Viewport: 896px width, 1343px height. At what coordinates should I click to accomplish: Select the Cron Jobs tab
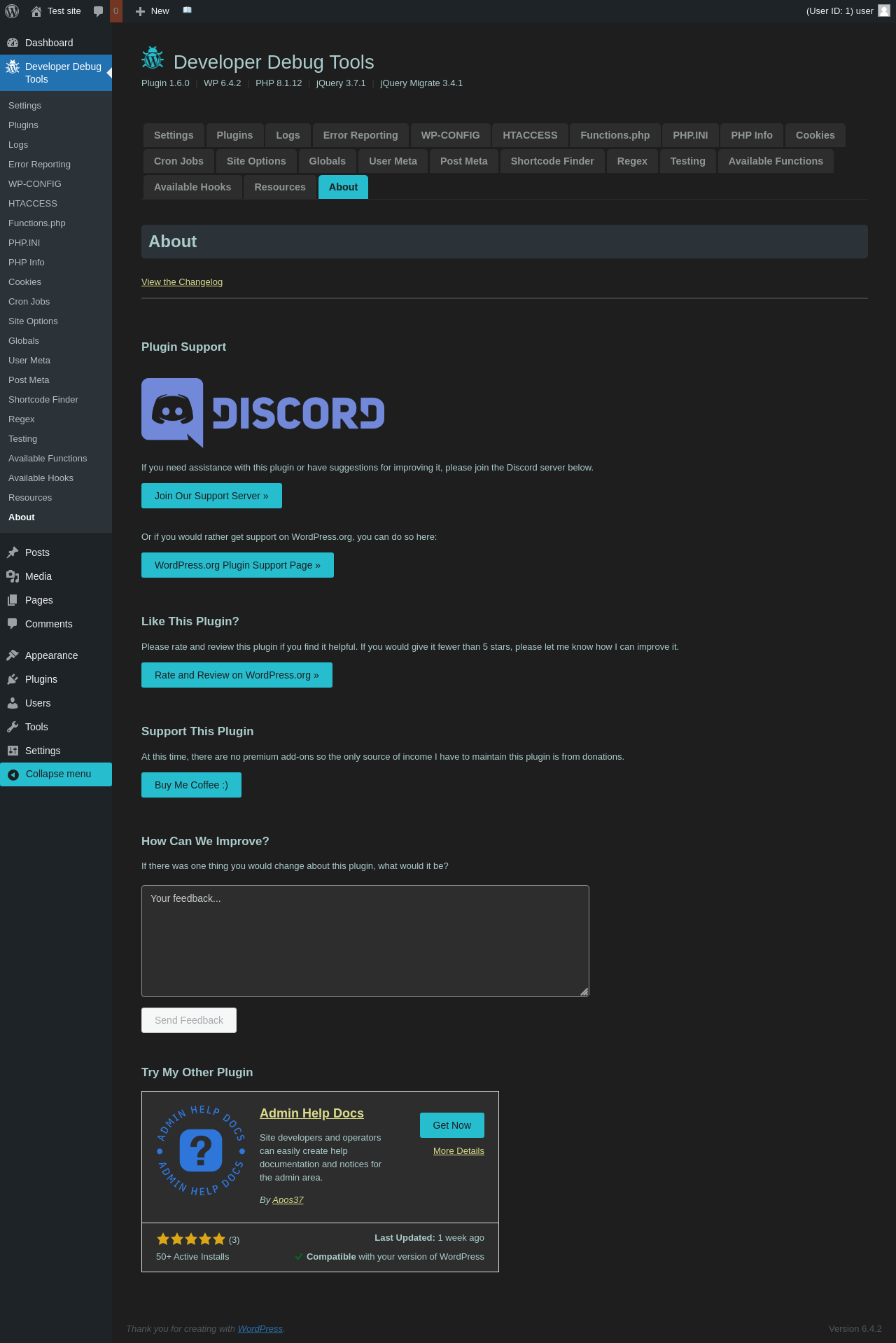[178, 161]
